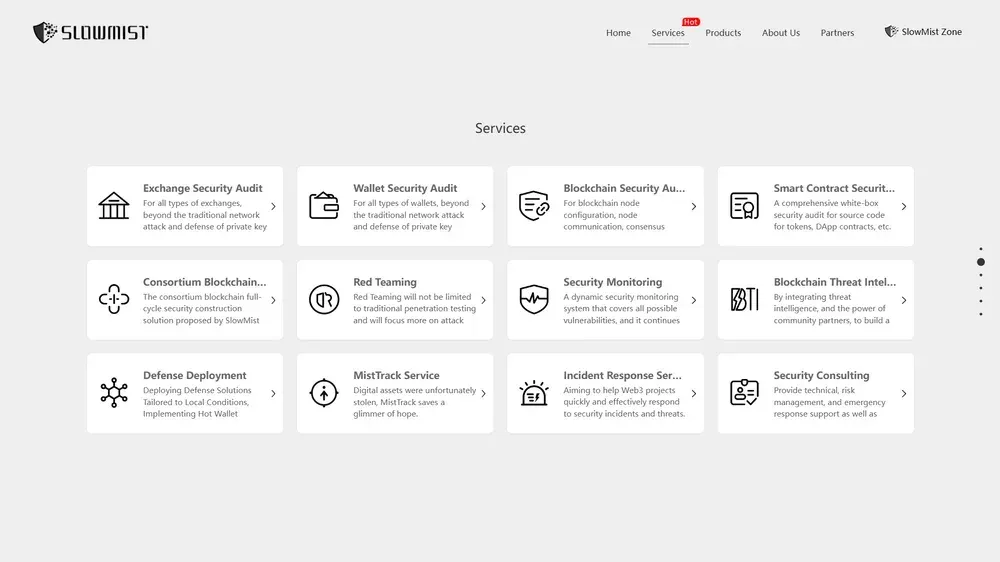The image size is (1000, 562).
Task: Open the Security Consulting title link
Action: [x=821, y=376]
